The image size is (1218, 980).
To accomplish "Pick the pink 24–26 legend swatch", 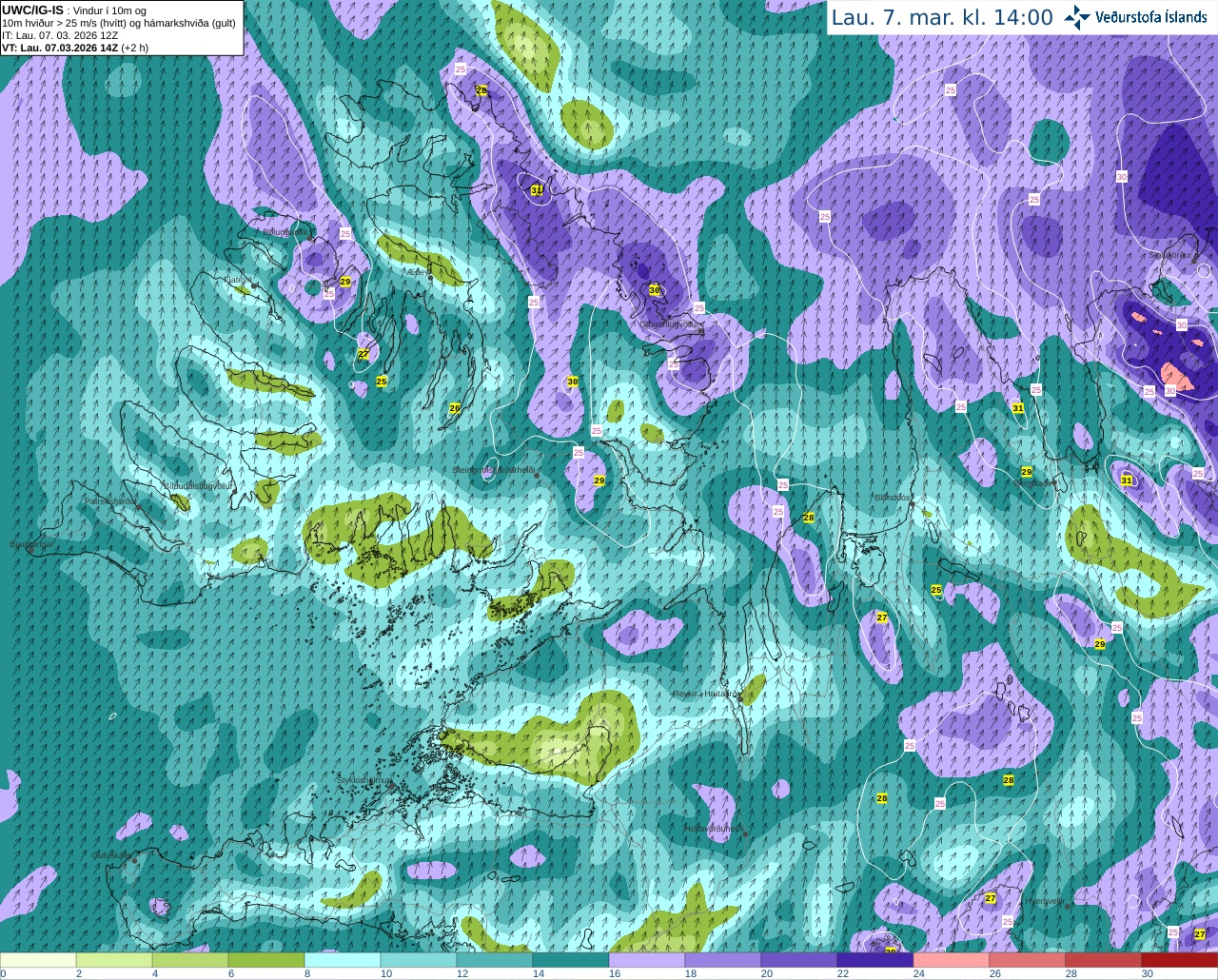I will tap(952, 960).
